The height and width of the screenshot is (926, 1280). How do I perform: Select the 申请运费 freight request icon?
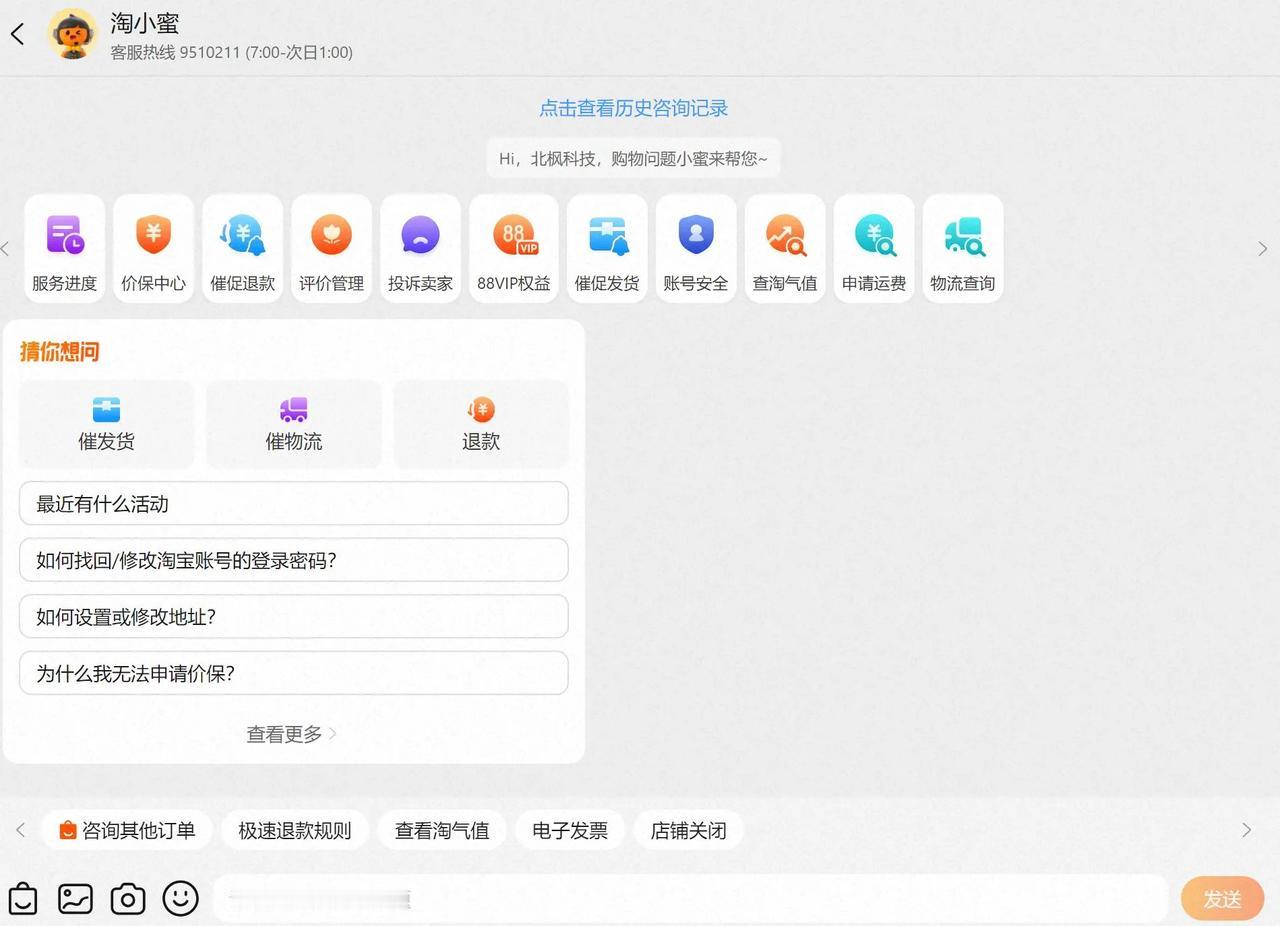(x=874, y=248)
